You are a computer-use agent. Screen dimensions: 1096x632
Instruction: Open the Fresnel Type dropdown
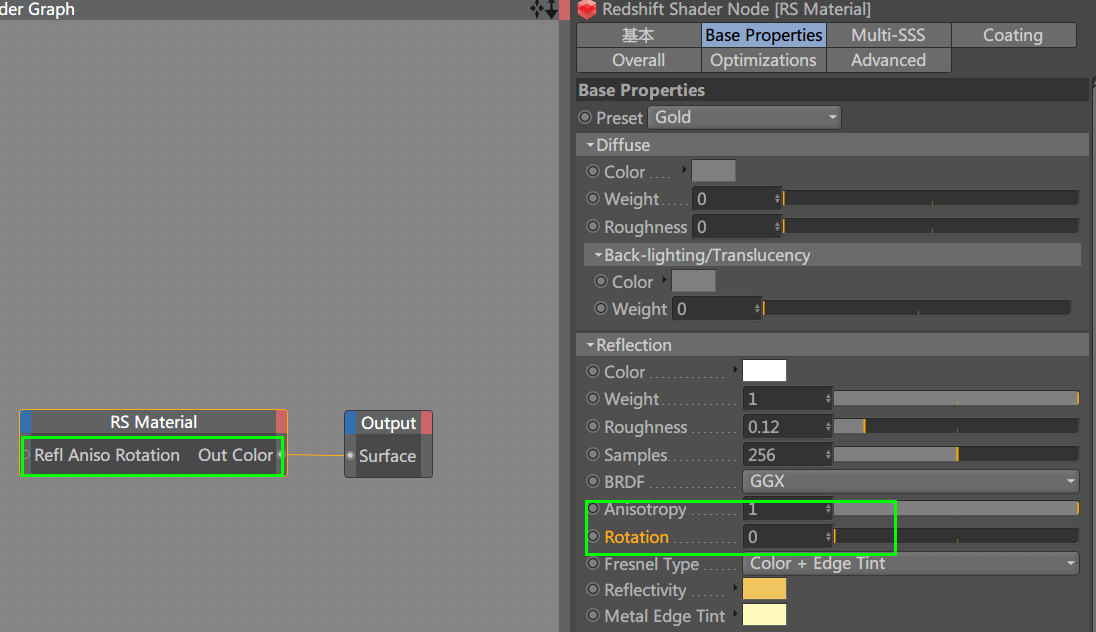point(910,563)
